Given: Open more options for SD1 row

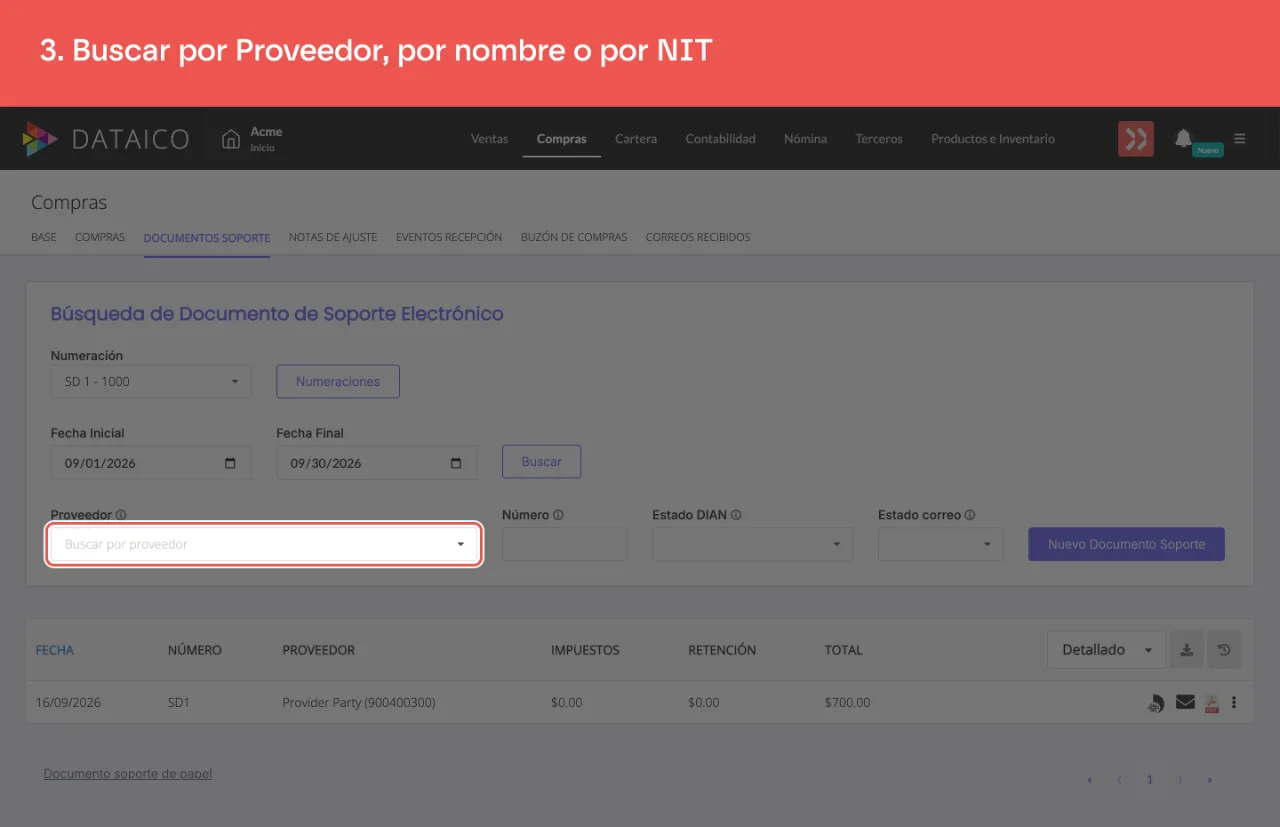Looking at the screenshot, I should [1234, 702].
